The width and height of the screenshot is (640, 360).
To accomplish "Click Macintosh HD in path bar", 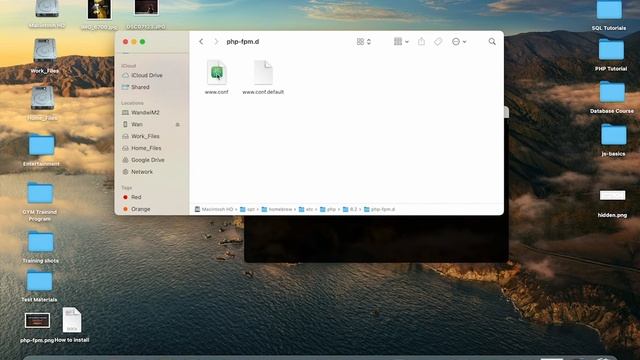I will (213, 209).
